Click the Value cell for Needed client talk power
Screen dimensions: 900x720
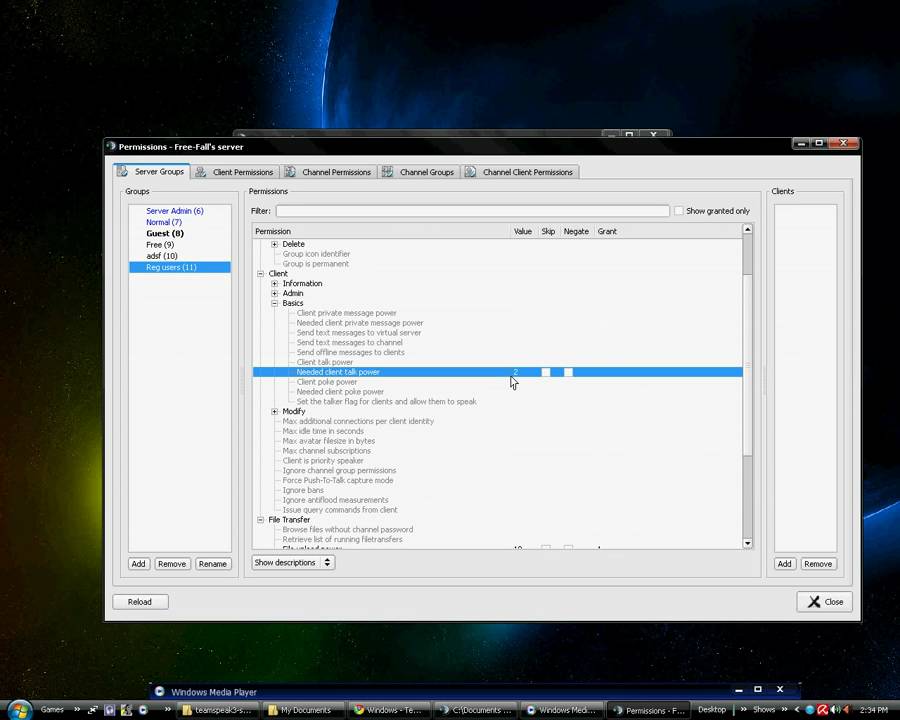click(x=521, y=372)
